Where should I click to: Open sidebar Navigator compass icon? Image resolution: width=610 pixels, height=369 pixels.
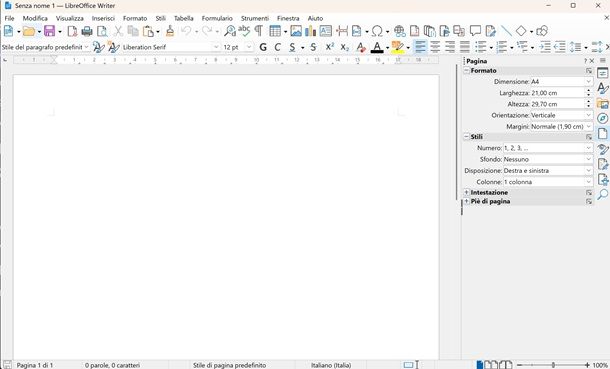coord(603,118)
